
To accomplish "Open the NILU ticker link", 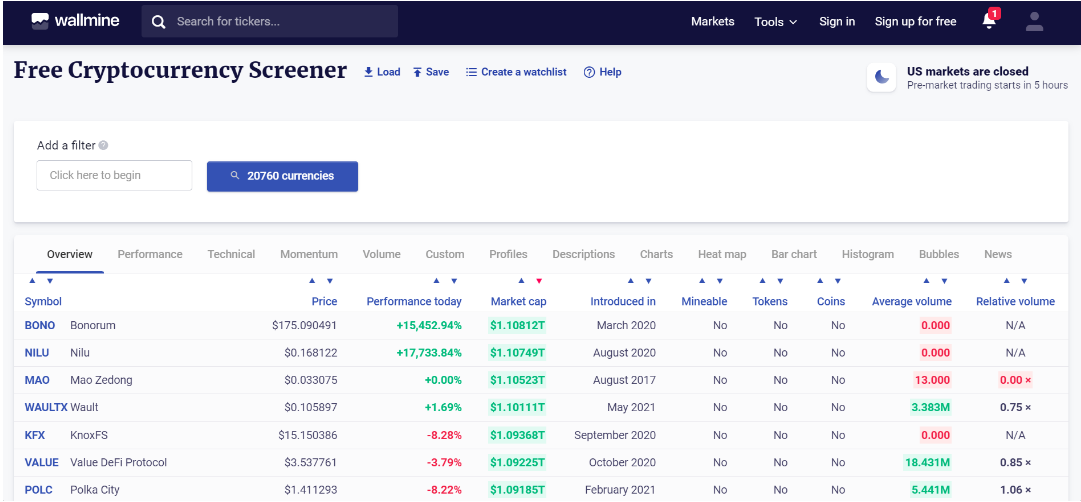I will pos(37,352).
